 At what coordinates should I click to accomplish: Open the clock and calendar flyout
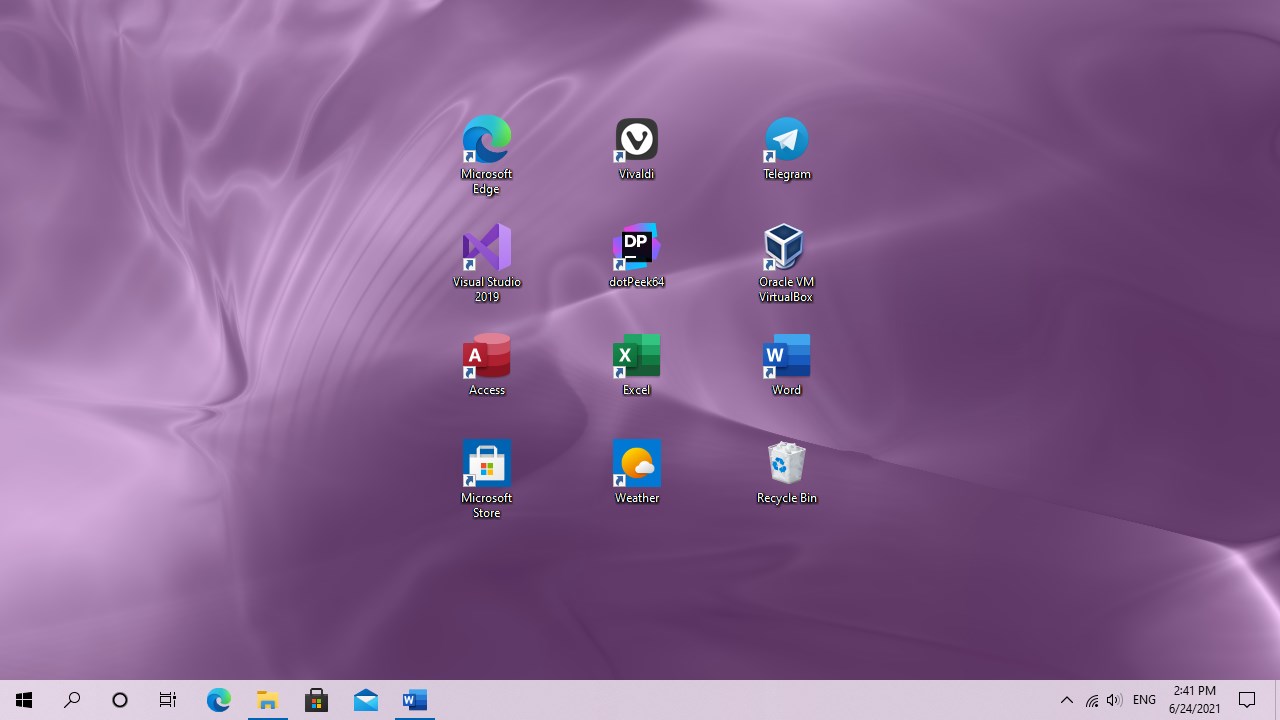point(1195,700)
